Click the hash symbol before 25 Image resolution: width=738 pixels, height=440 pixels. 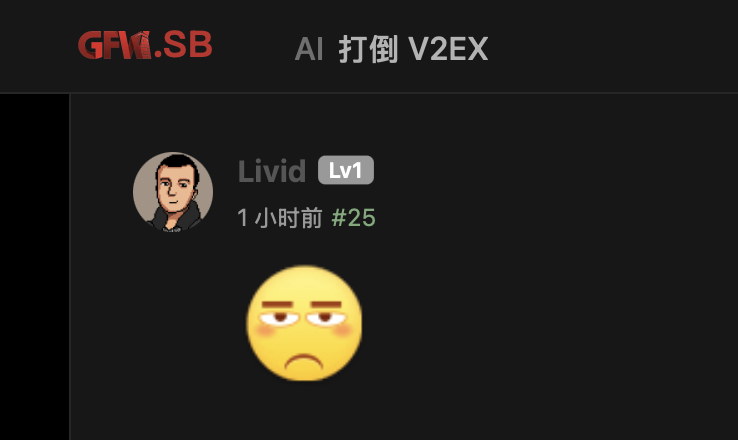click(x=339, y=217)
